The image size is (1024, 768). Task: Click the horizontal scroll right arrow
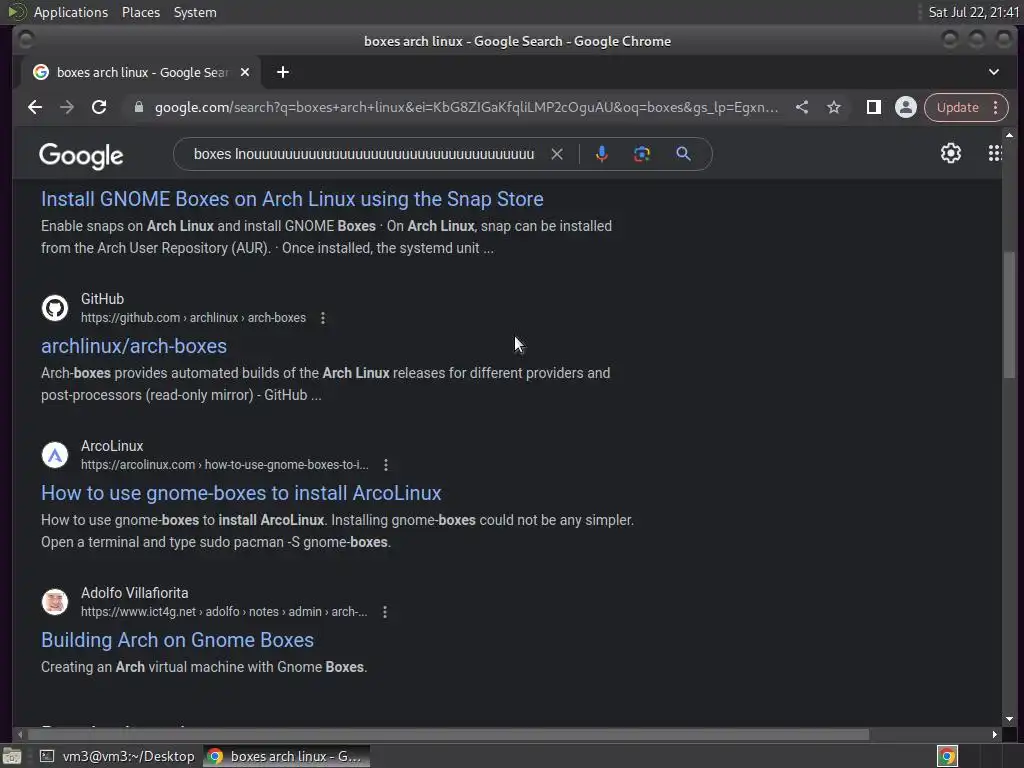click(x=995, y=735)
